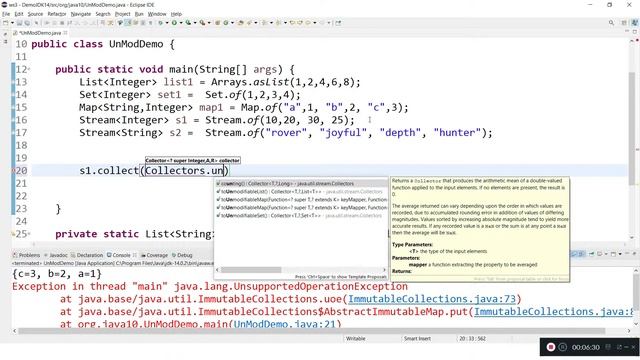Click the Collectors.un text on line 20
This screenshot has width=640, height=360.
coord(184,171)
